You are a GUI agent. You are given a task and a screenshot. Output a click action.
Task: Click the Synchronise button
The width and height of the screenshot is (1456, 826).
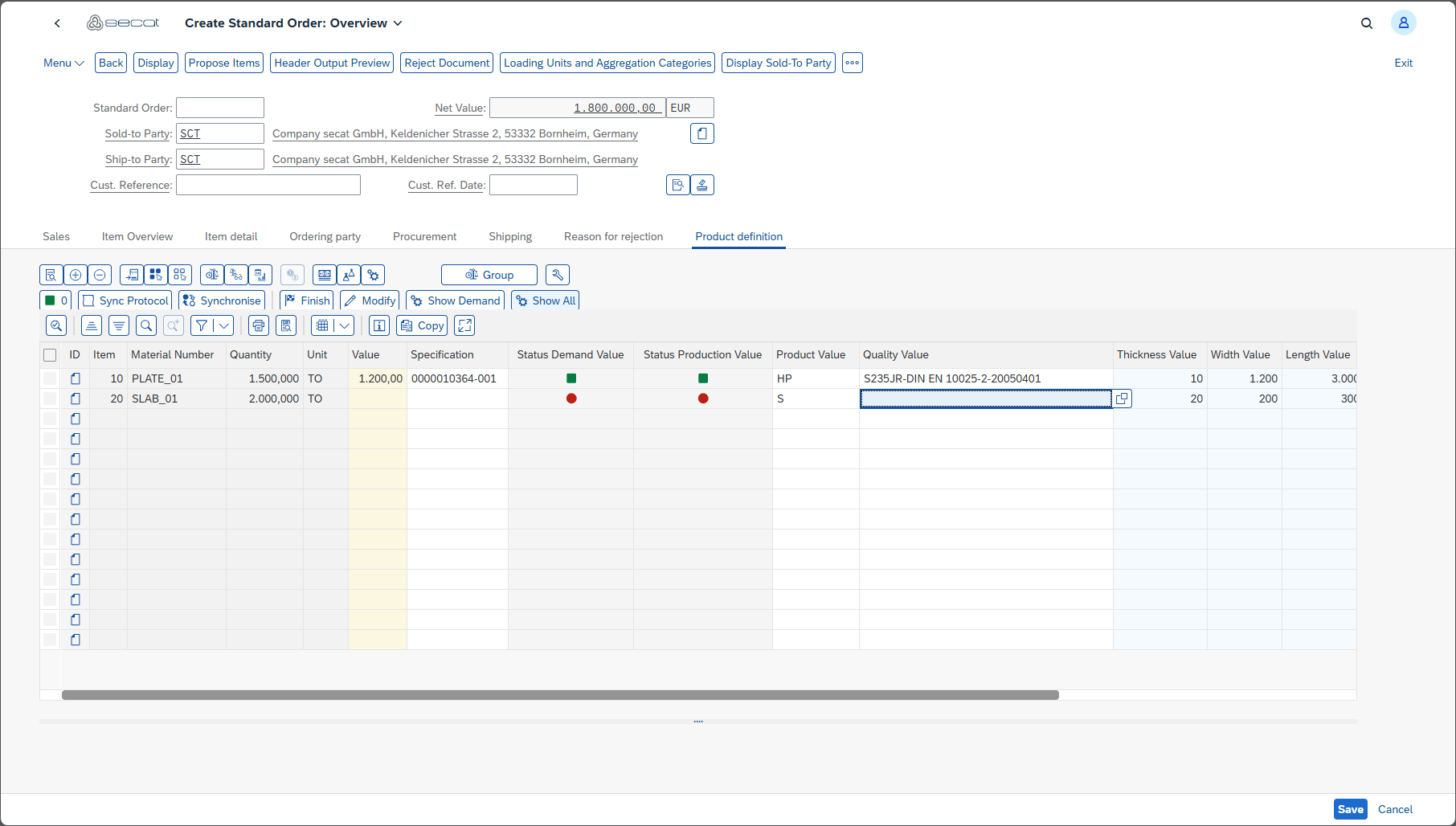[222, 301]
